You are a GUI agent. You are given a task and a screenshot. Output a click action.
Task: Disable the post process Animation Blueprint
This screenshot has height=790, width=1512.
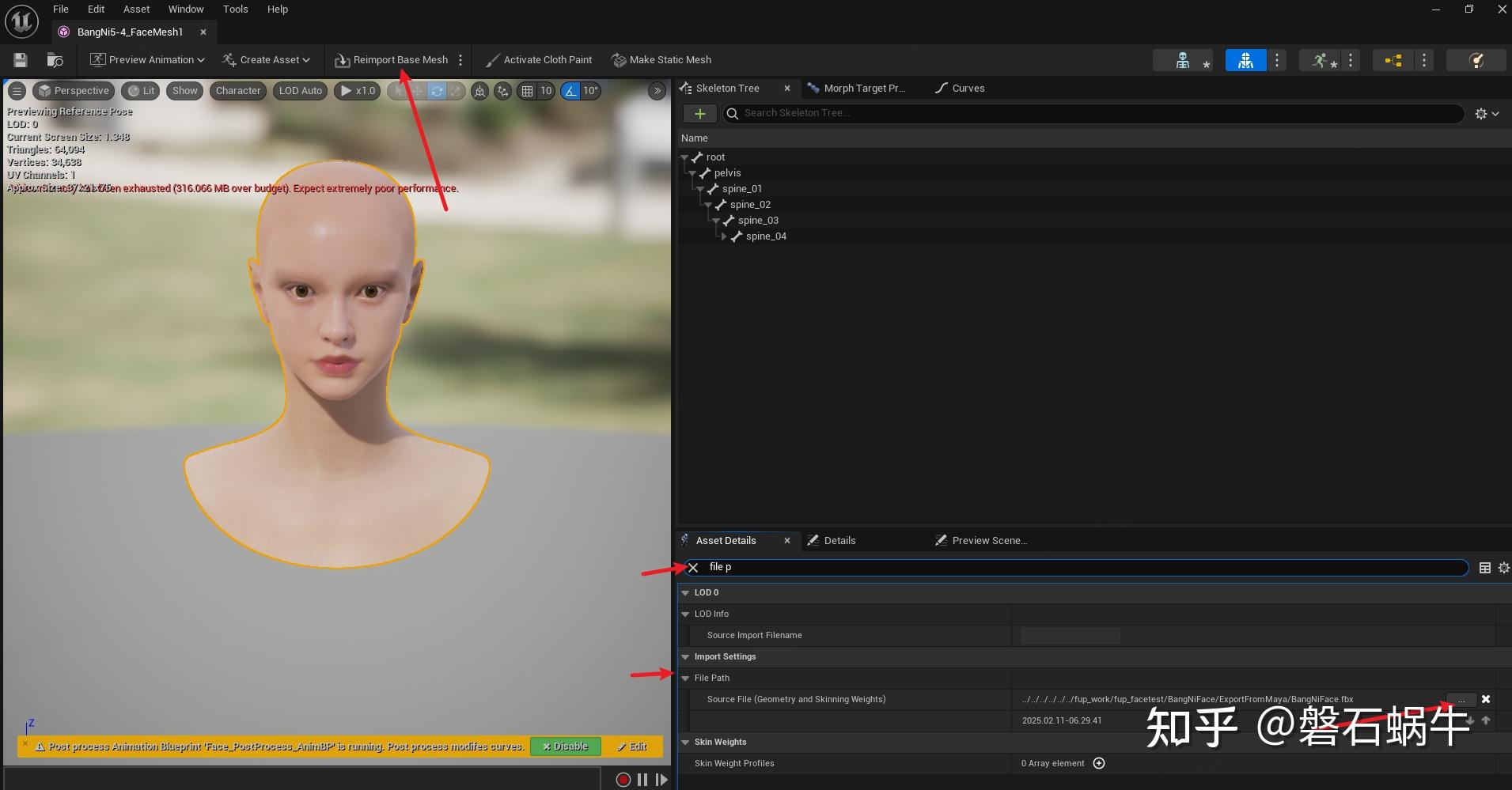565,747
